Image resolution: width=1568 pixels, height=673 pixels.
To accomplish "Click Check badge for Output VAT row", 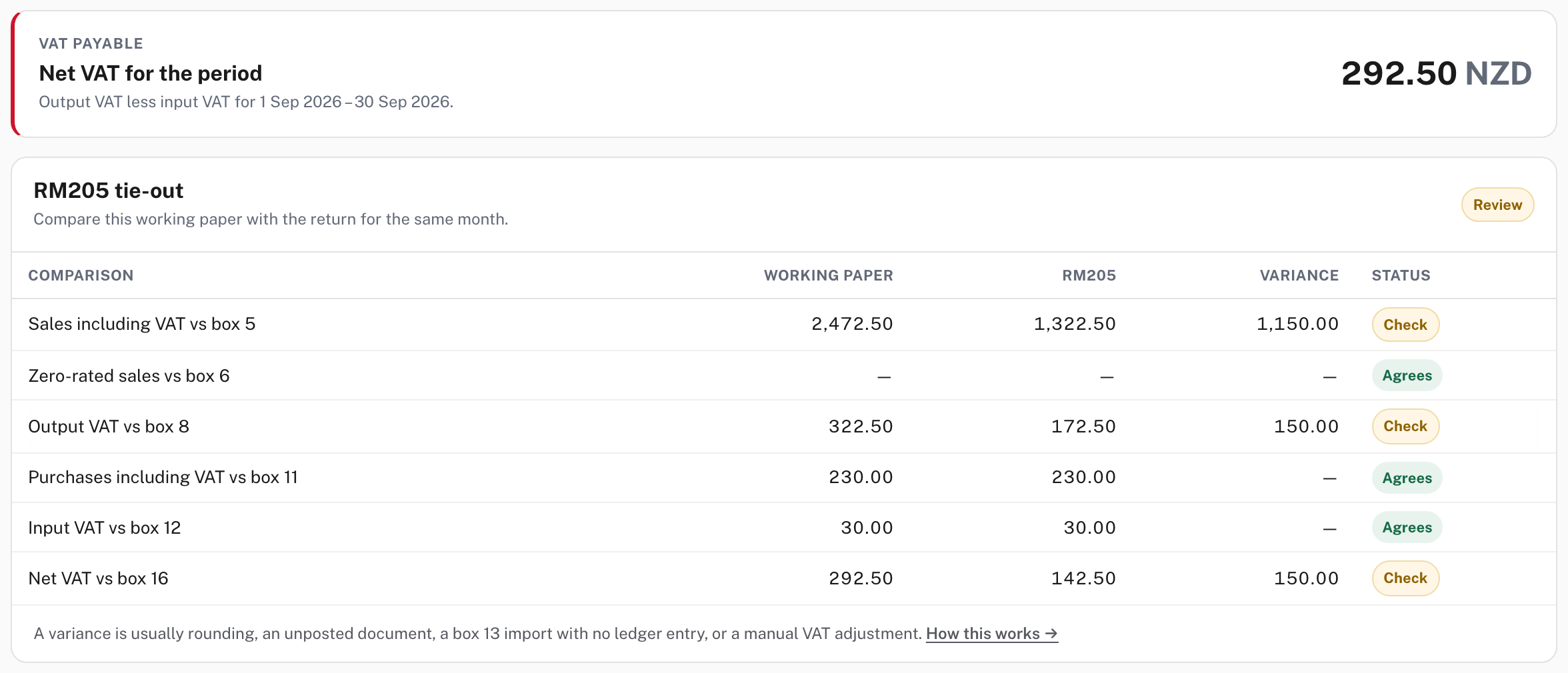I will coord(1405,426).
